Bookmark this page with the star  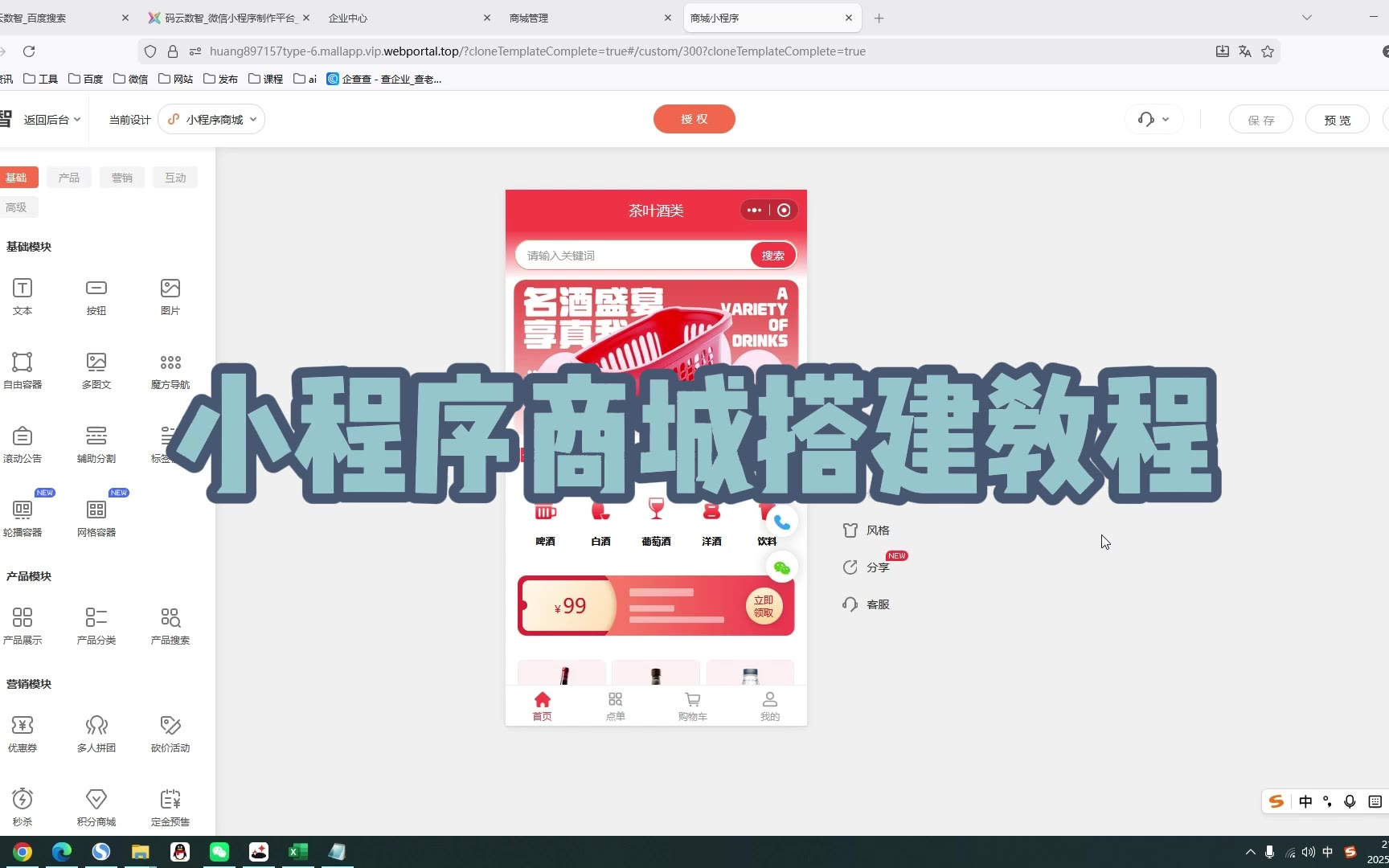coord(1268,51)
